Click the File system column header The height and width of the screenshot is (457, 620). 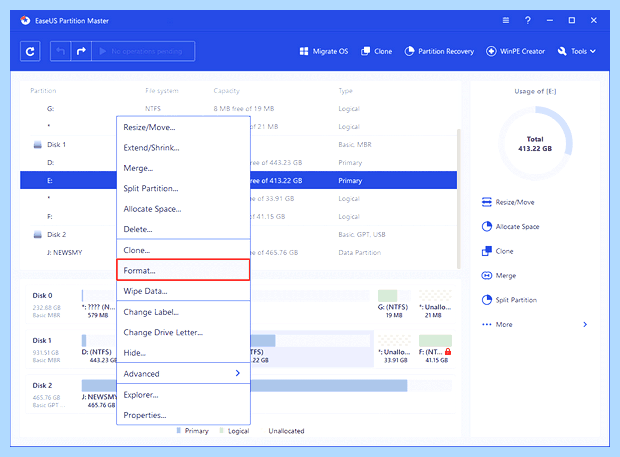pyautogui.click(x=162, y=91)
